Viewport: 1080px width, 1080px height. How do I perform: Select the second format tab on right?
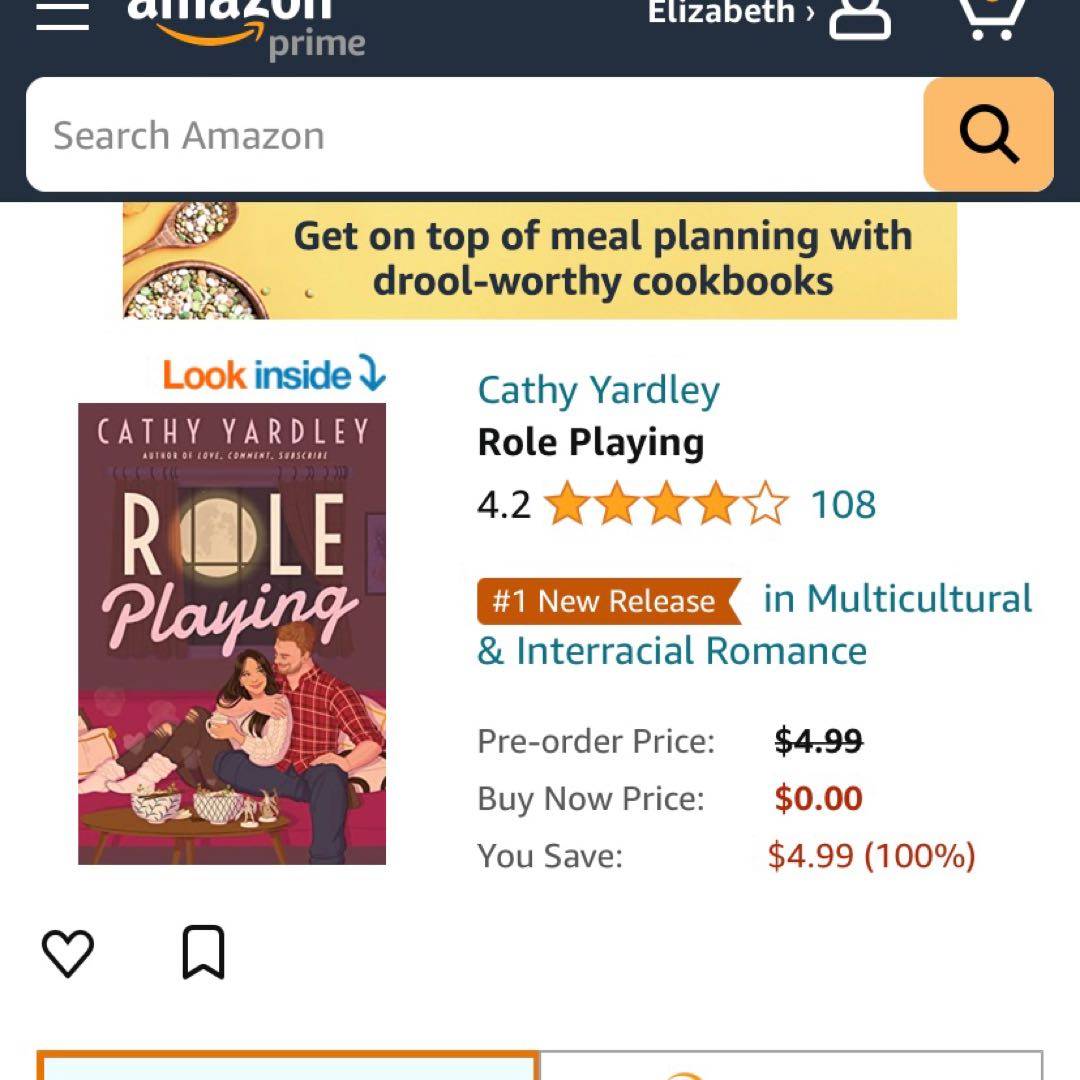(790, 1066)
